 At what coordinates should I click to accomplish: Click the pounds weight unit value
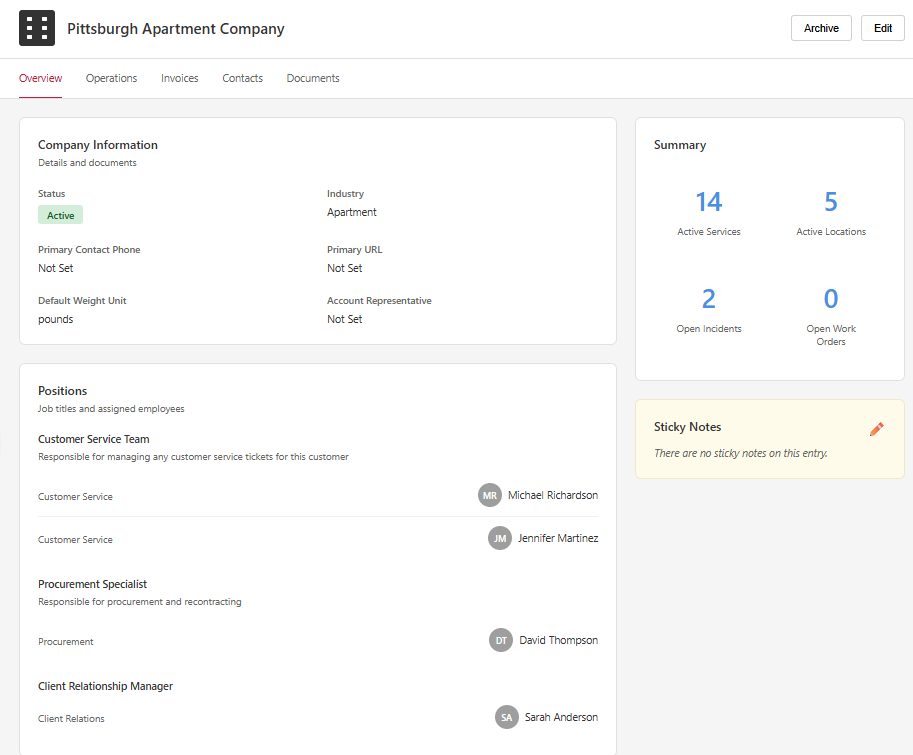[x=55, y=319]
